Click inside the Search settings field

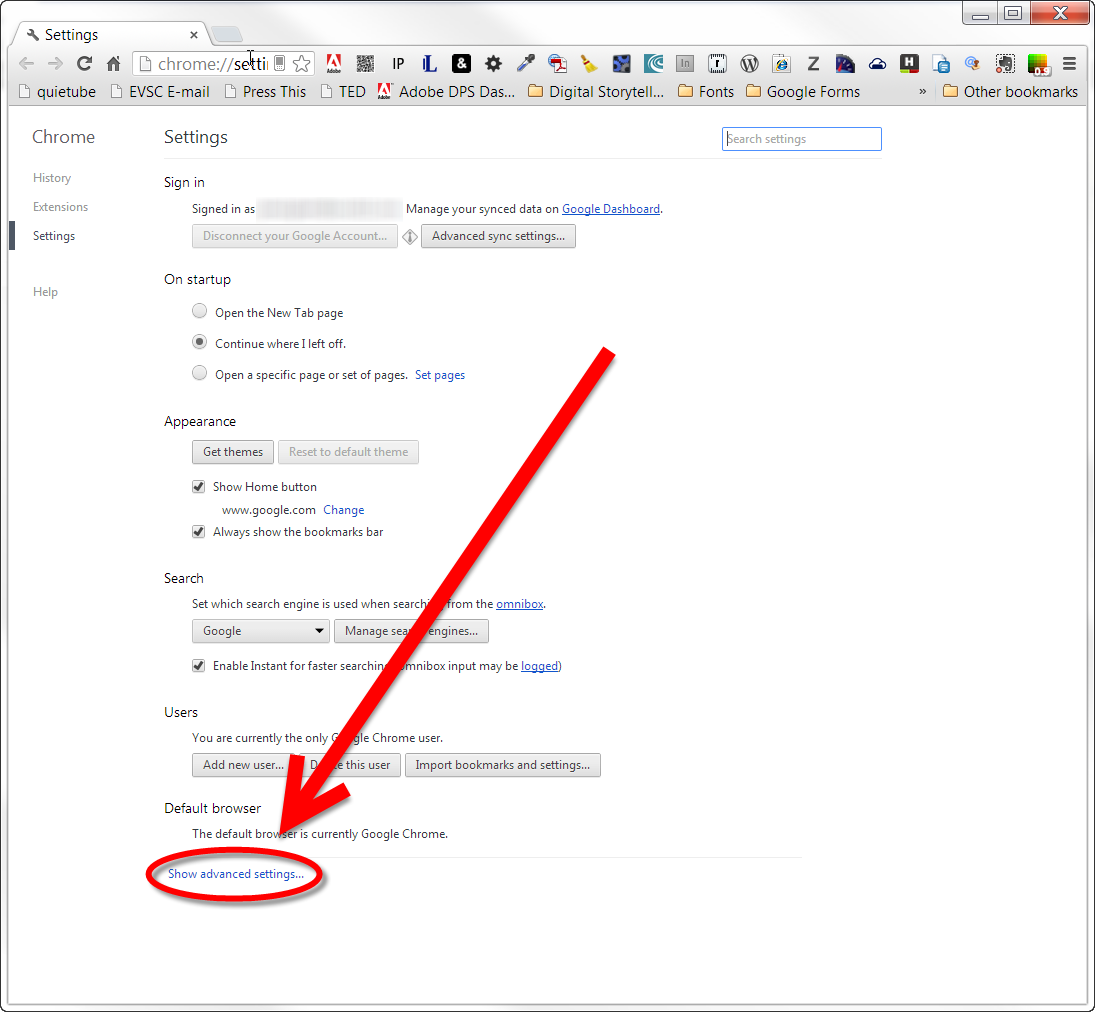coord(801,139)
